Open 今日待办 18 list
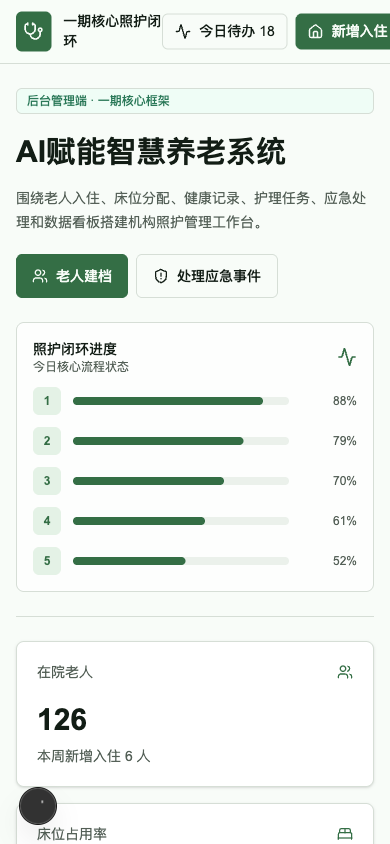Viewport: 390px width, 844px height. click(225, 32)
